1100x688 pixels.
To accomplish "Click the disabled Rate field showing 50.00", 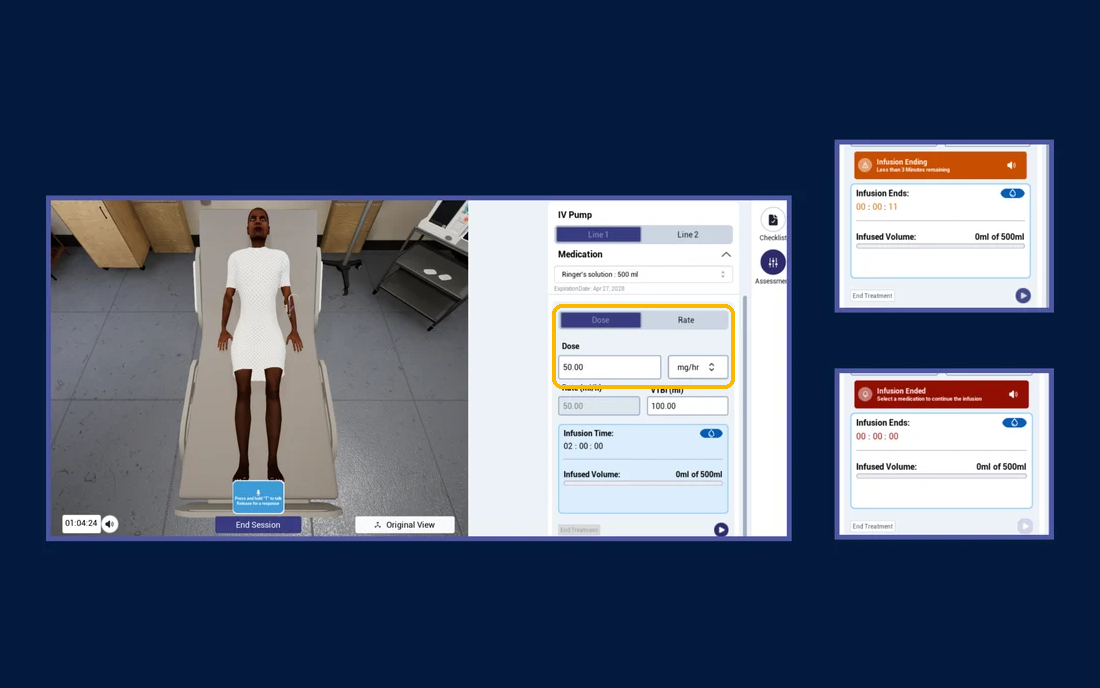I will click(599, 406).
